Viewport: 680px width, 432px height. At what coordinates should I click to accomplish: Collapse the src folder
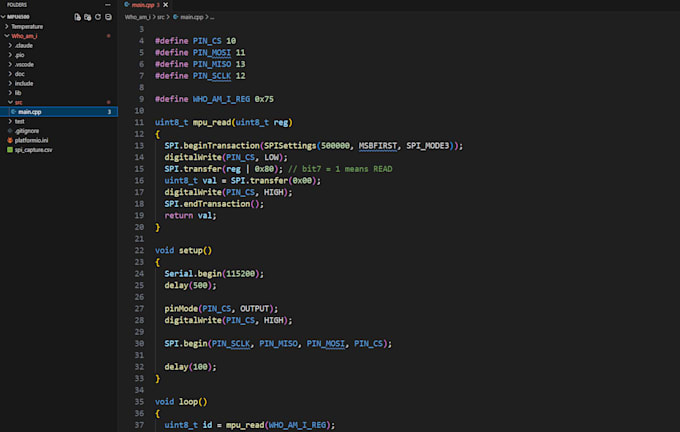coord(10,102)
